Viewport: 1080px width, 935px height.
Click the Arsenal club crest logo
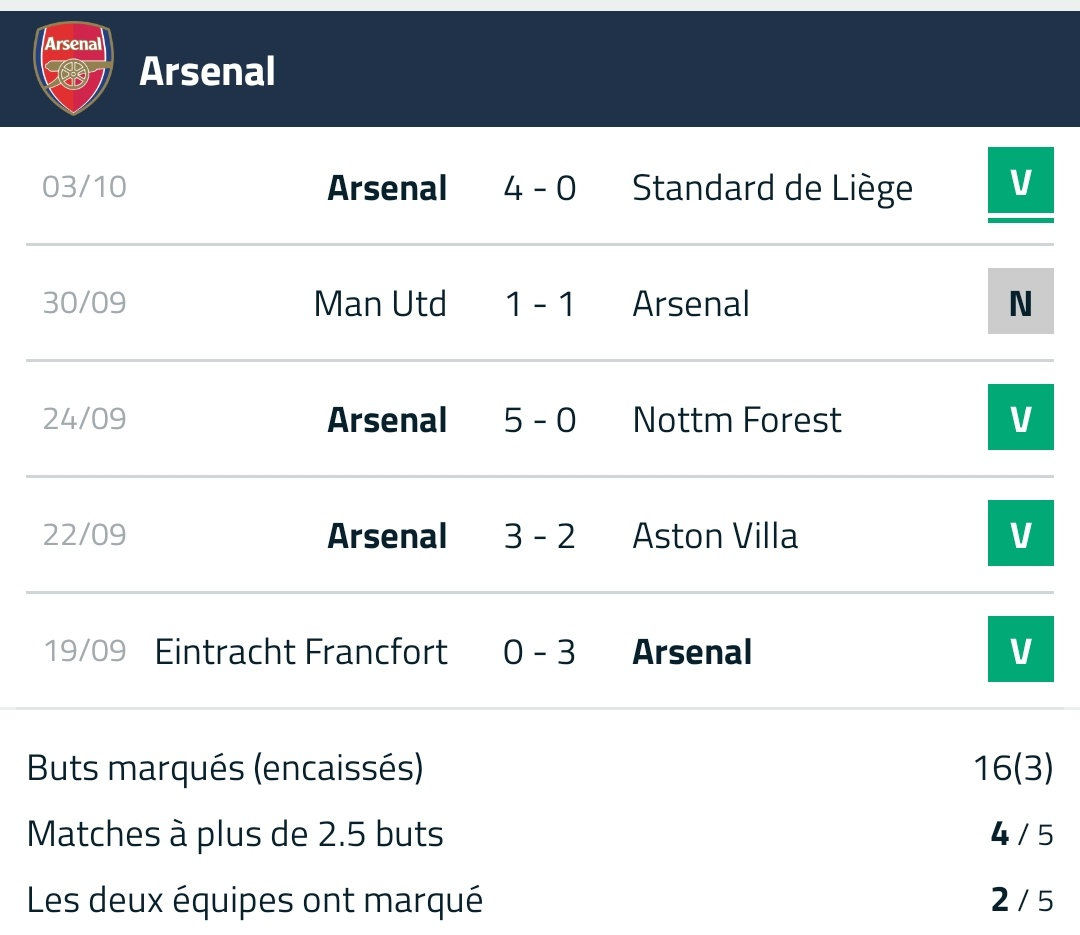tap(73, 69)
